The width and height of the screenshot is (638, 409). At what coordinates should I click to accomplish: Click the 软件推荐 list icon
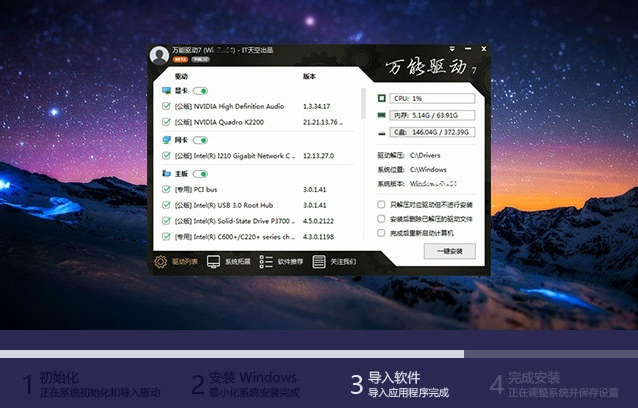(266, 262)
